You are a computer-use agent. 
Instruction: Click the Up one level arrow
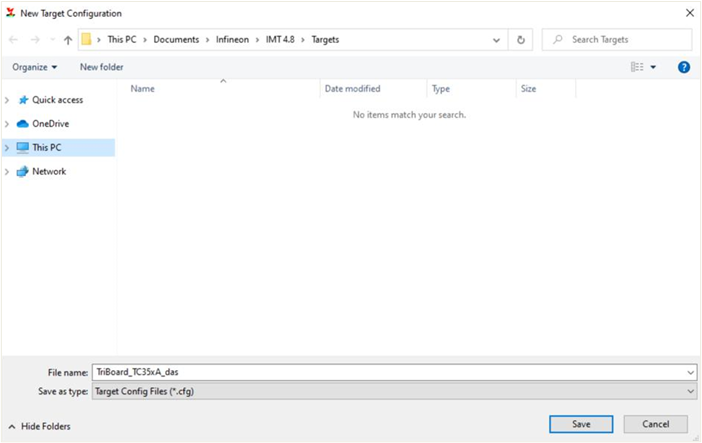67,40
